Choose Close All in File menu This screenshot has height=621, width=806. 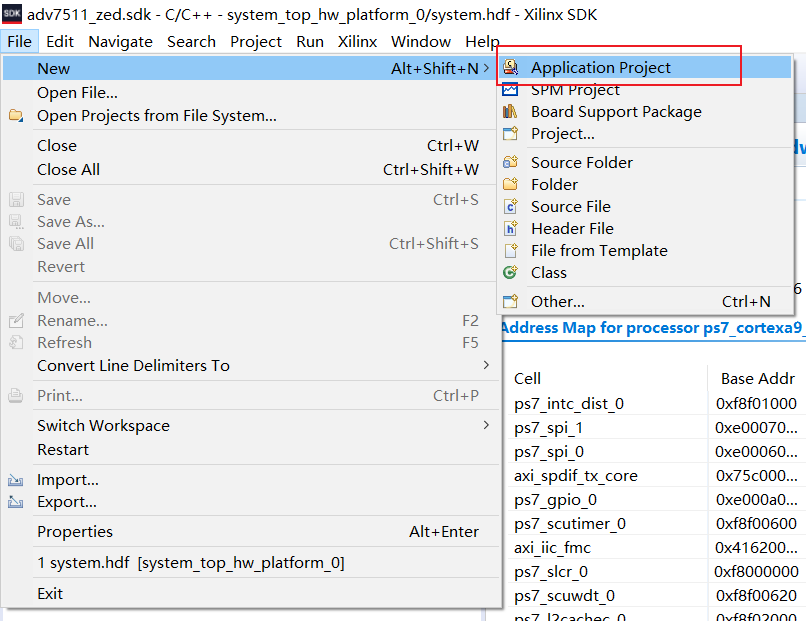pos(251,169)
